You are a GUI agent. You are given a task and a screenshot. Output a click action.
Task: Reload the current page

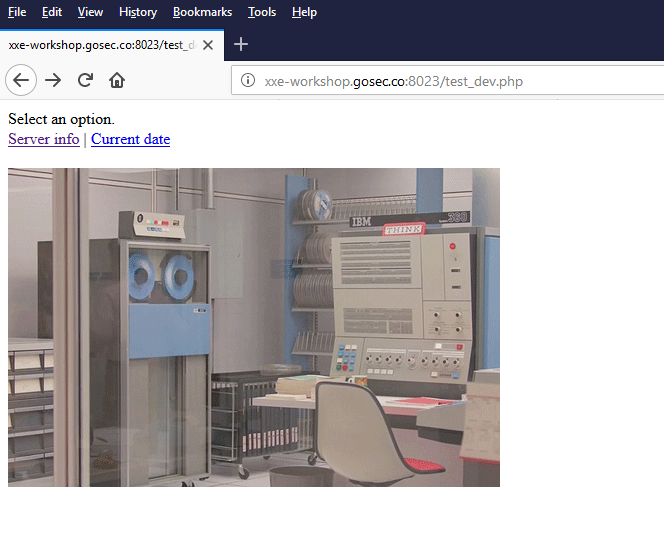pos(85,81)
